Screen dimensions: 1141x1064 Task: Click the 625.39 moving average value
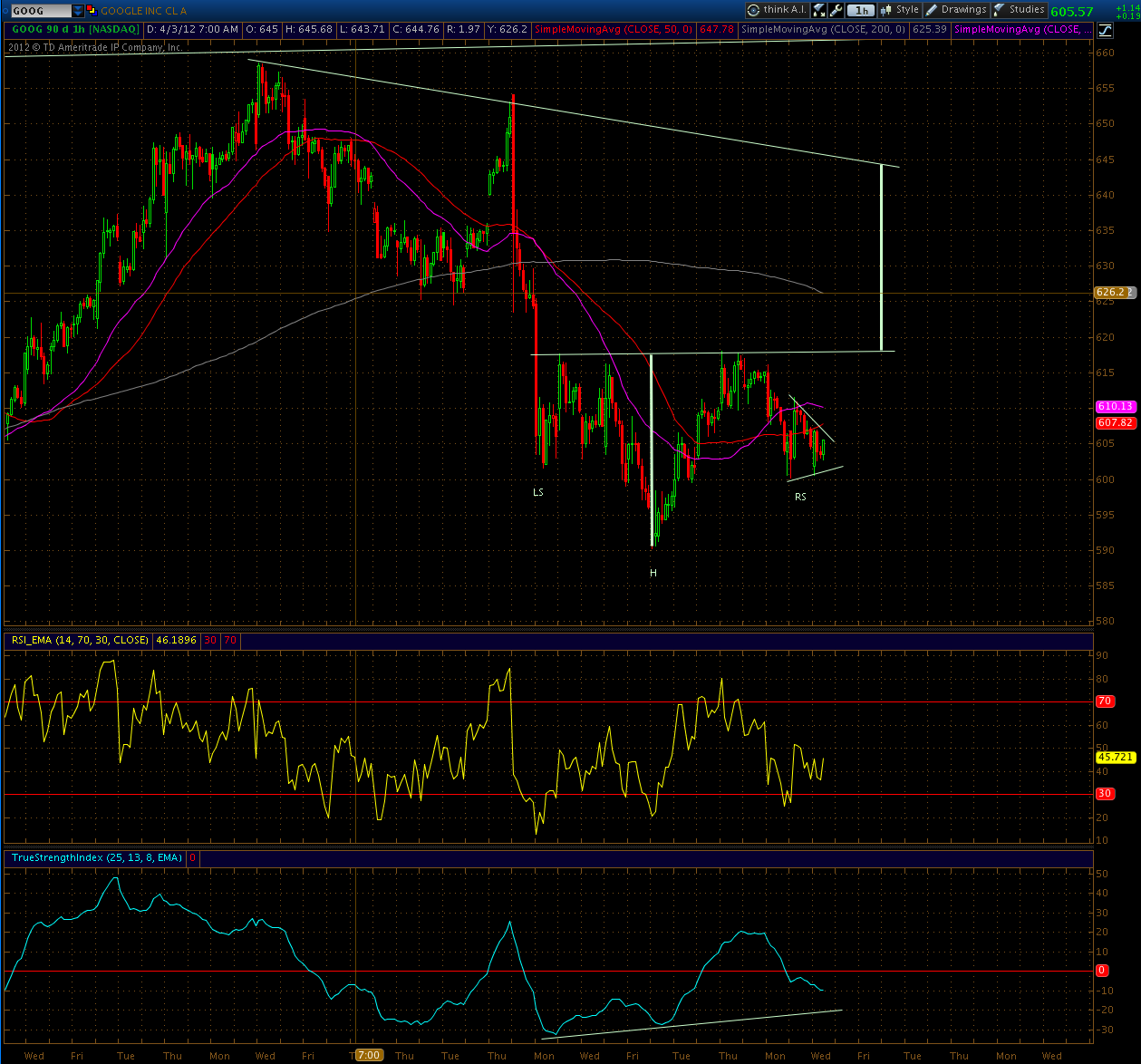click(x=930, y=30)
